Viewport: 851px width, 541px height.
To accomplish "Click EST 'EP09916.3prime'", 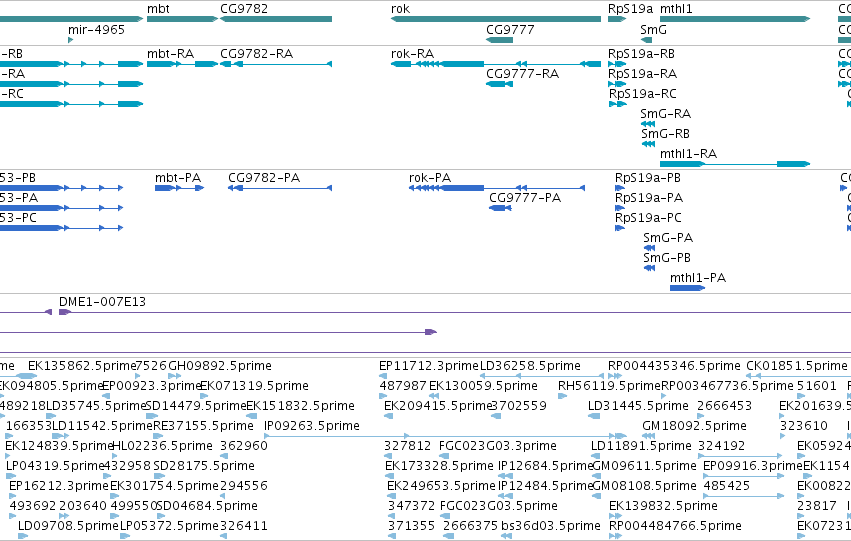I will click(752, 466).
